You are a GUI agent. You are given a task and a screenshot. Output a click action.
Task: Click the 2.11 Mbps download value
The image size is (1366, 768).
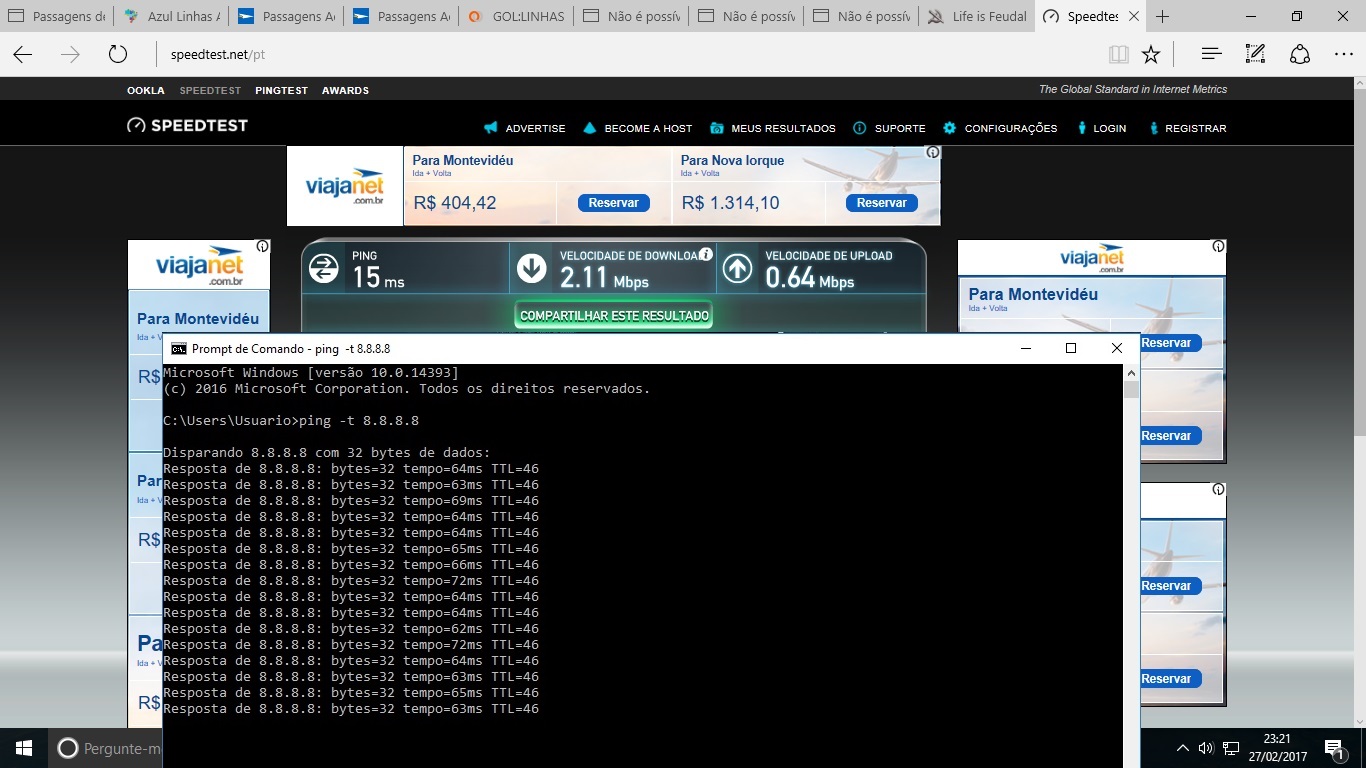[604, 277]
